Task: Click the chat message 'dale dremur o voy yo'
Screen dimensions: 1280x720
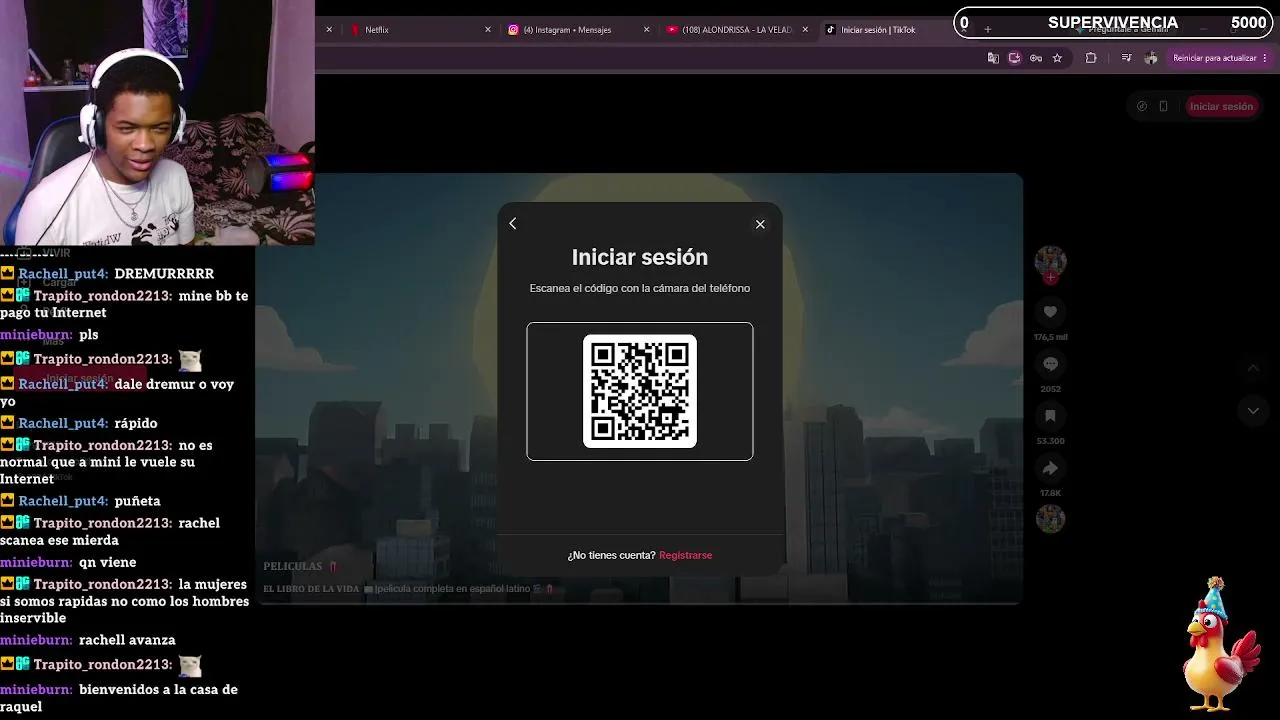Action: click(119, 392)
